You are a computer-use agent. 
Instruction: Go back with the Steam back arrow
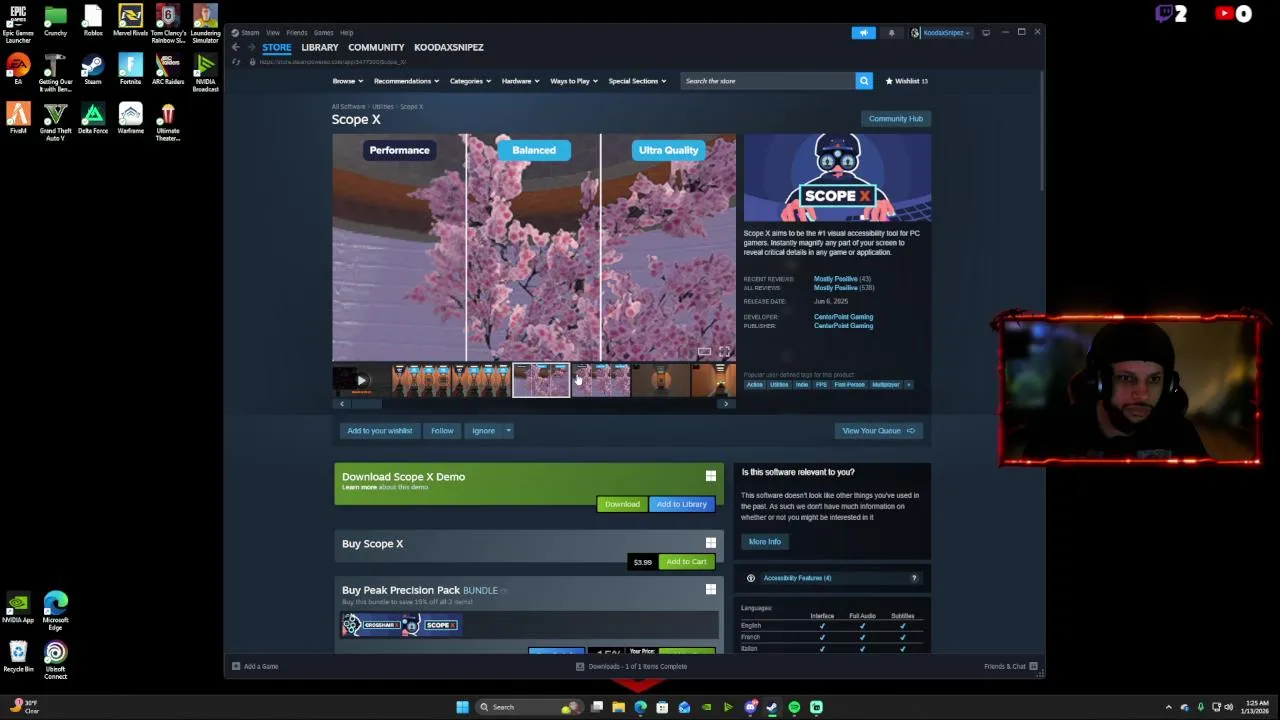pos(236,47)
